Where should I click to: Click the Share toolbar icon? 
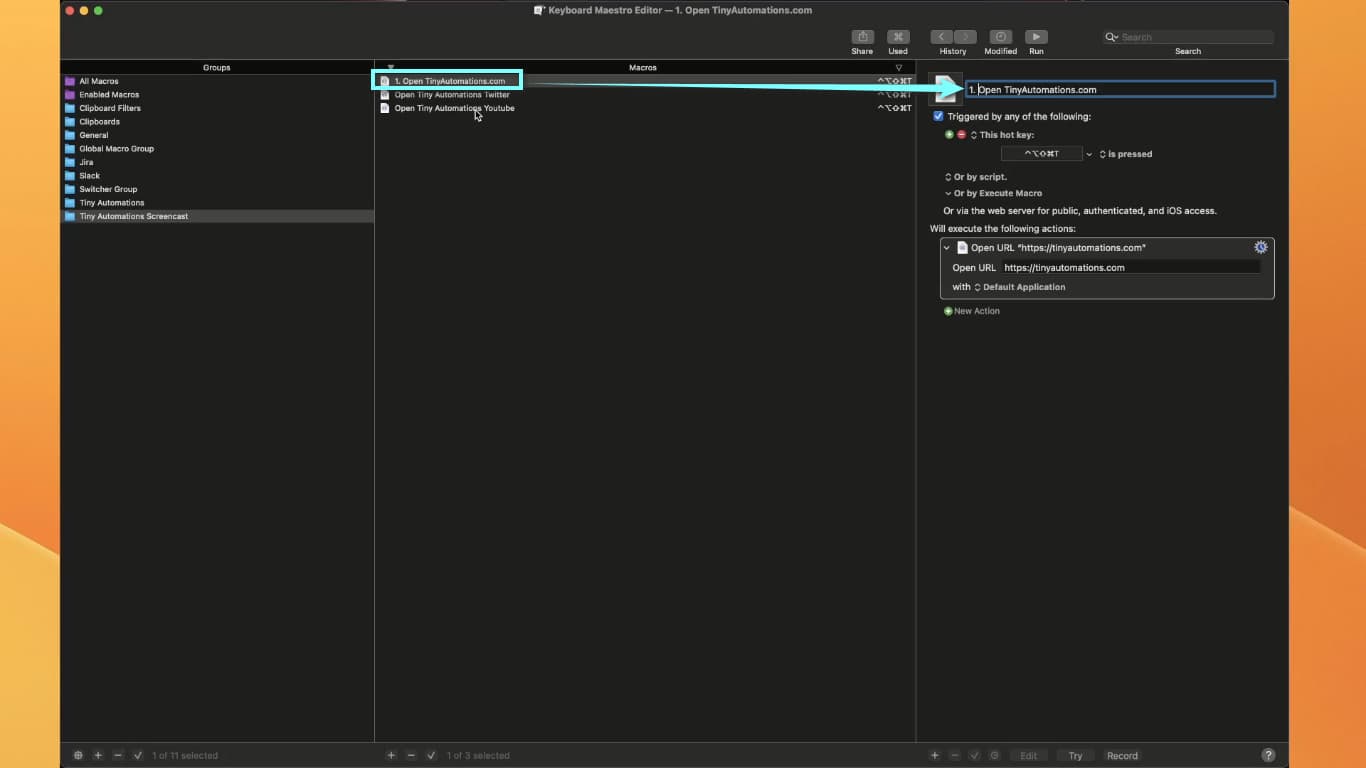(862, 37)
